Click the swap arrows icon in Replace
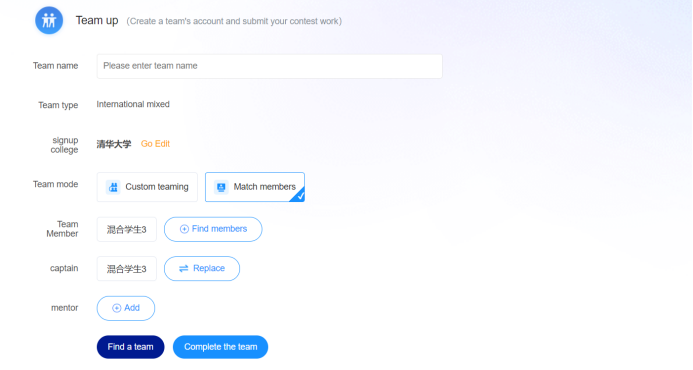This screenshot has width=693, height=370. (183, 268)
